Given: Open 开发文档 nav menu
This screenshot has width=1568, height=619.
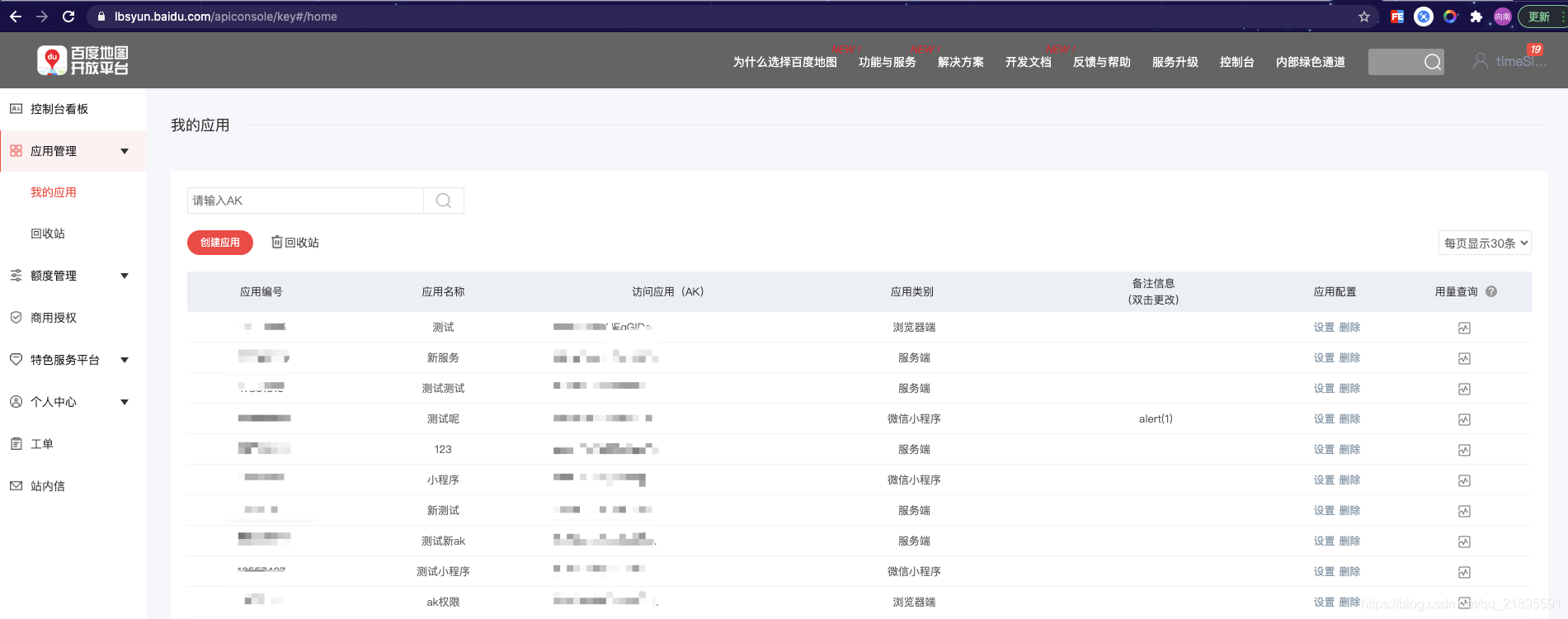Looking at the screenshot, I should pyautogui.click(x=1028, y=62).
